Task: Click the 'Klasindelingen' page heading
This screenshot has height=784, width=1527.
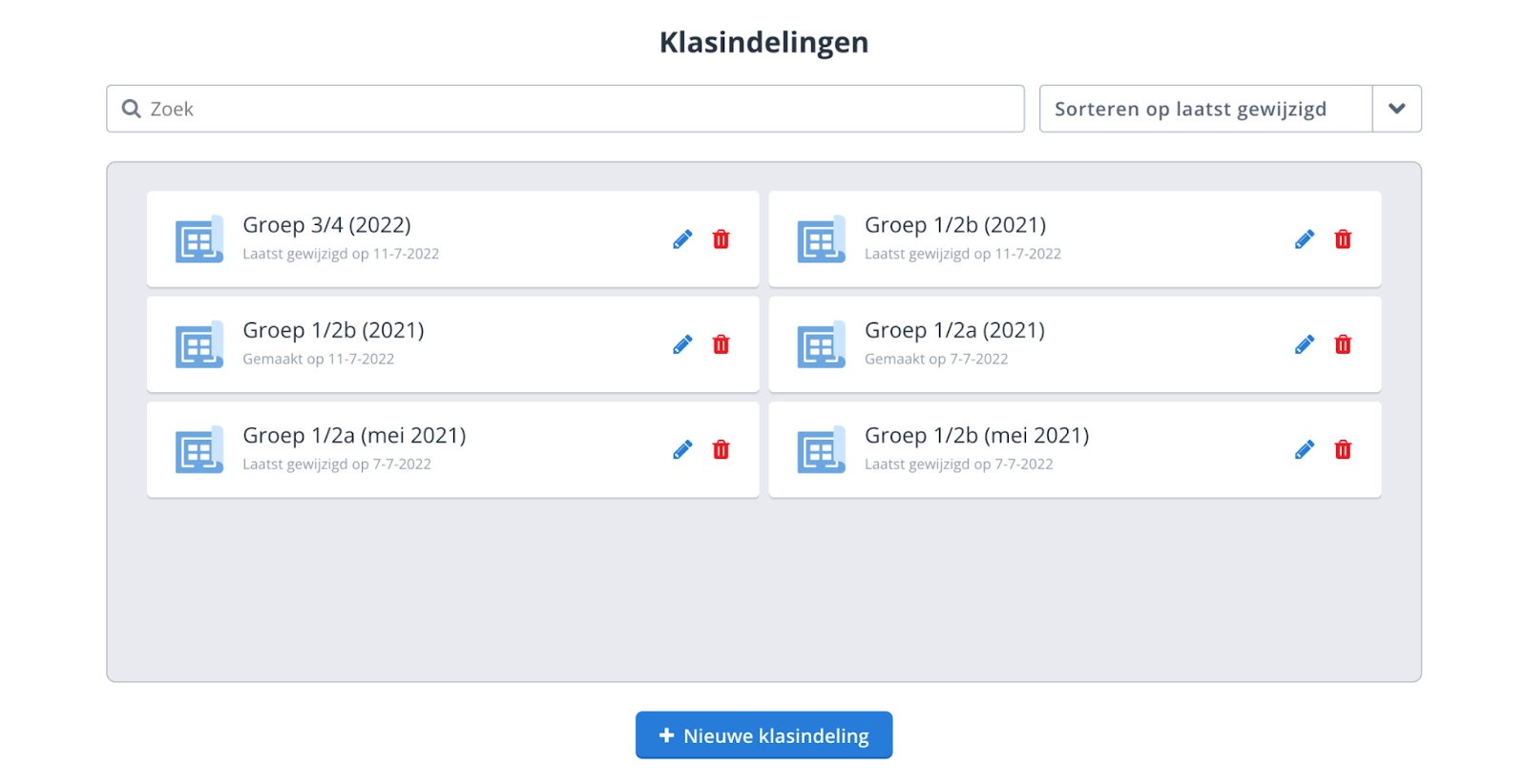Action: pyautogui.click(x=764, y=42)
